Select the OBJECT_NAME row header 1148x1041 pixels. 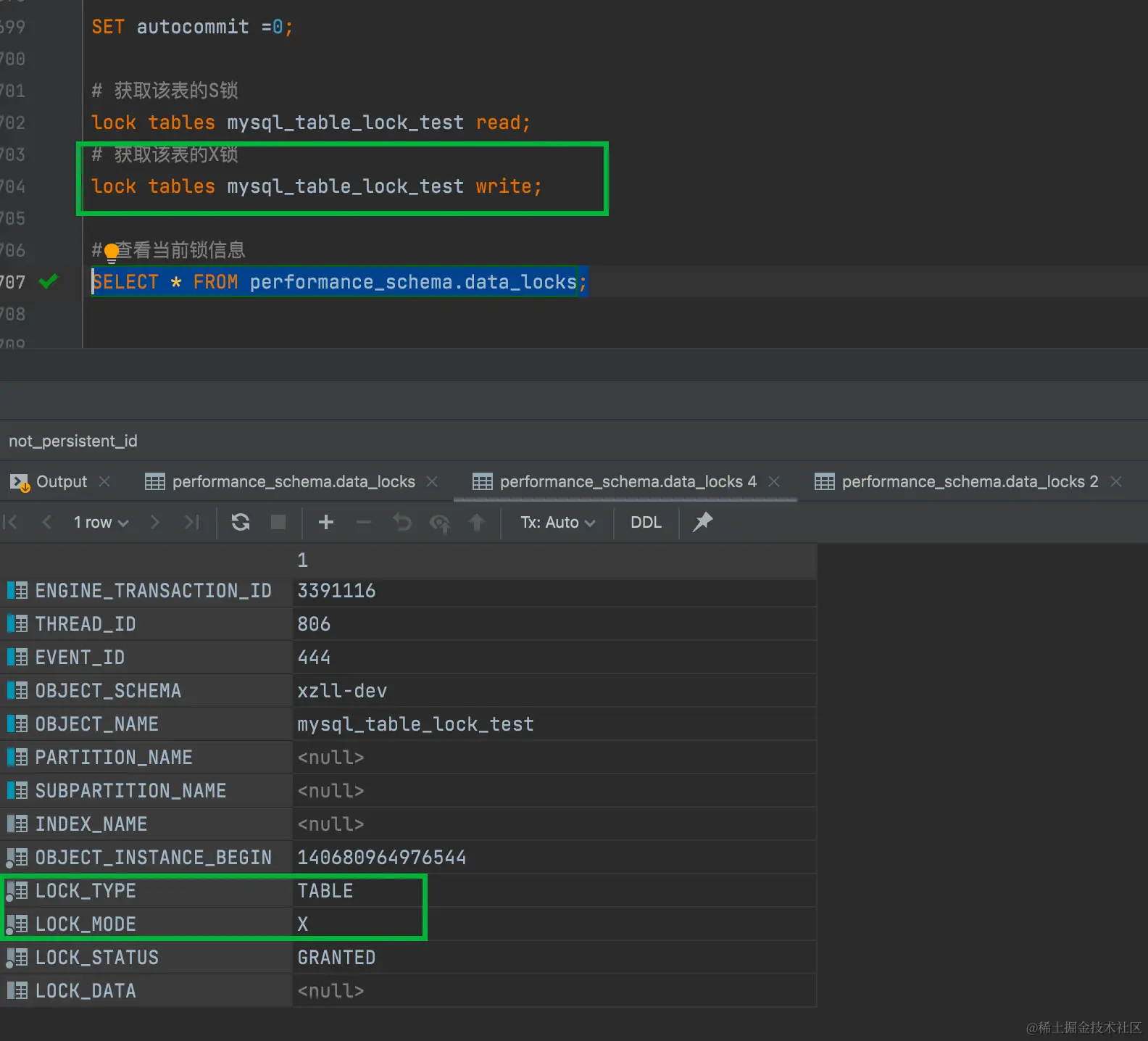146,724
